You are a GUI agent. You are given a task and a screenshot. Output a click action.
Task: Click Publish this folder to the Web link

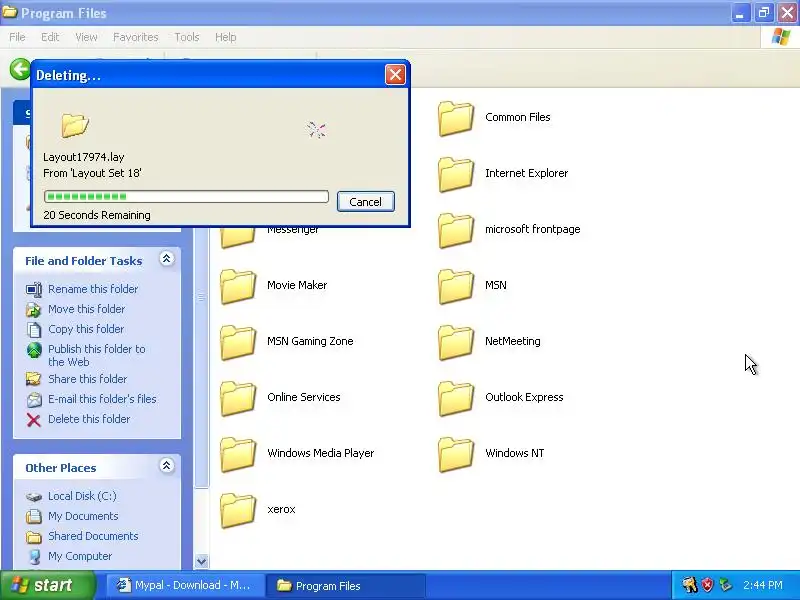(x=96, y=356)
